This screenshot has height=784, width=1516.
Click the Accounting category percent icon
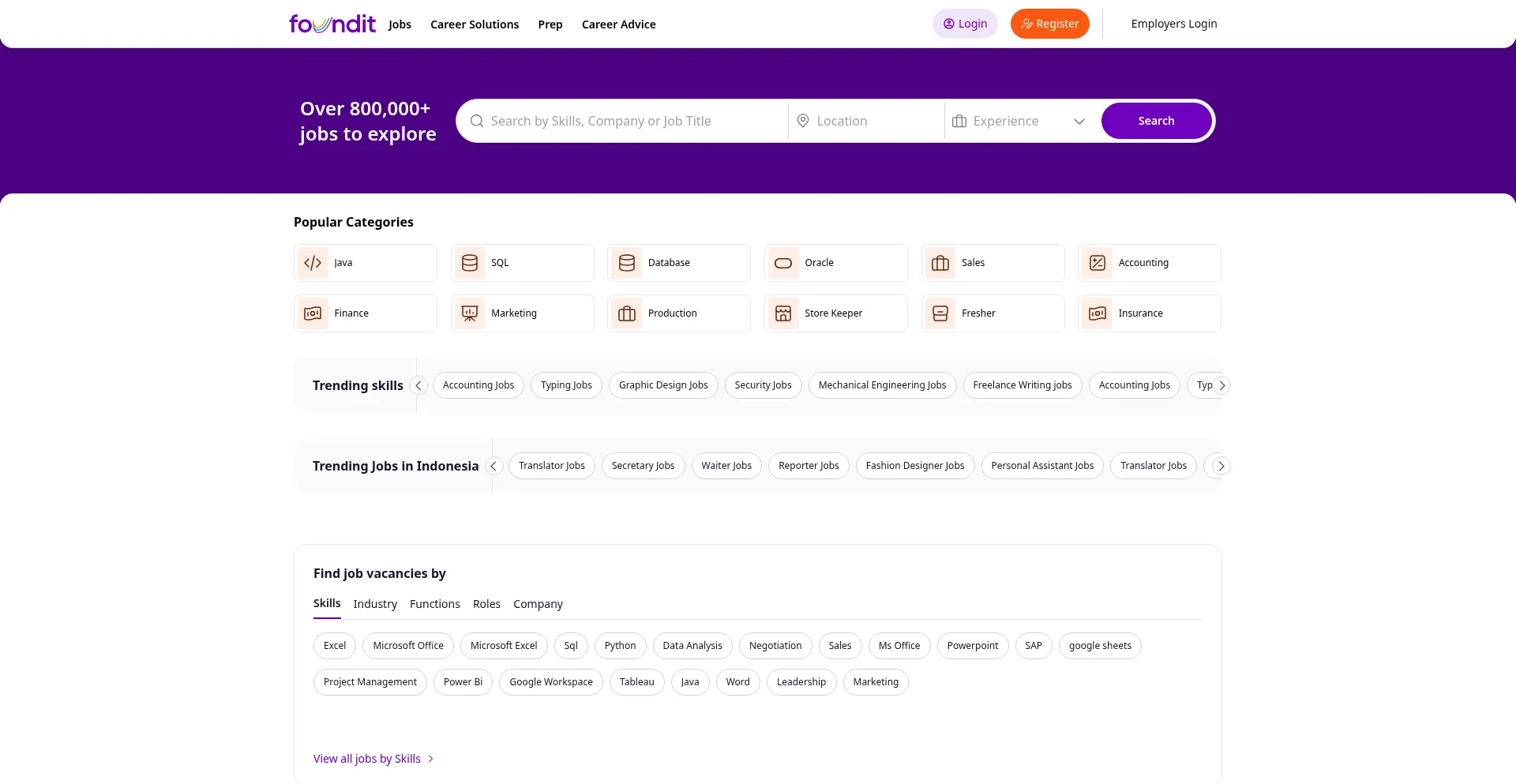1098,263
